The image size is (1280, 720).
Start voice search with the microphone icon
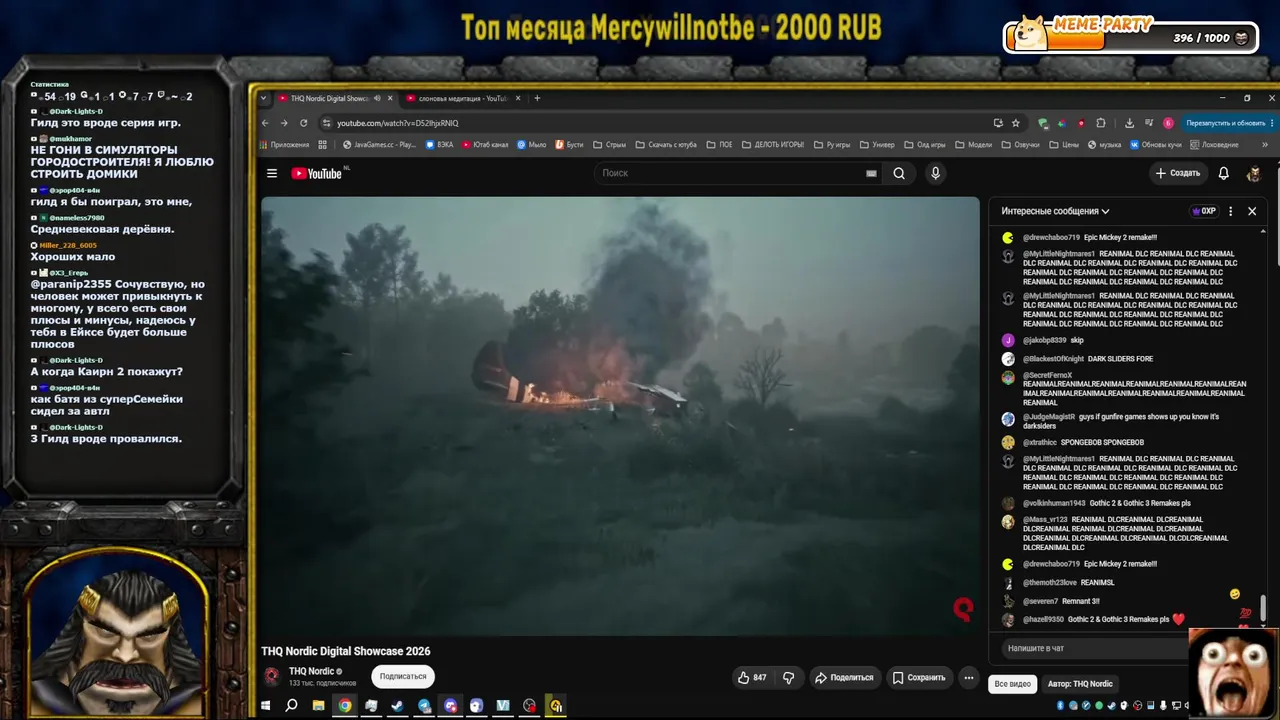coord(935,173)
